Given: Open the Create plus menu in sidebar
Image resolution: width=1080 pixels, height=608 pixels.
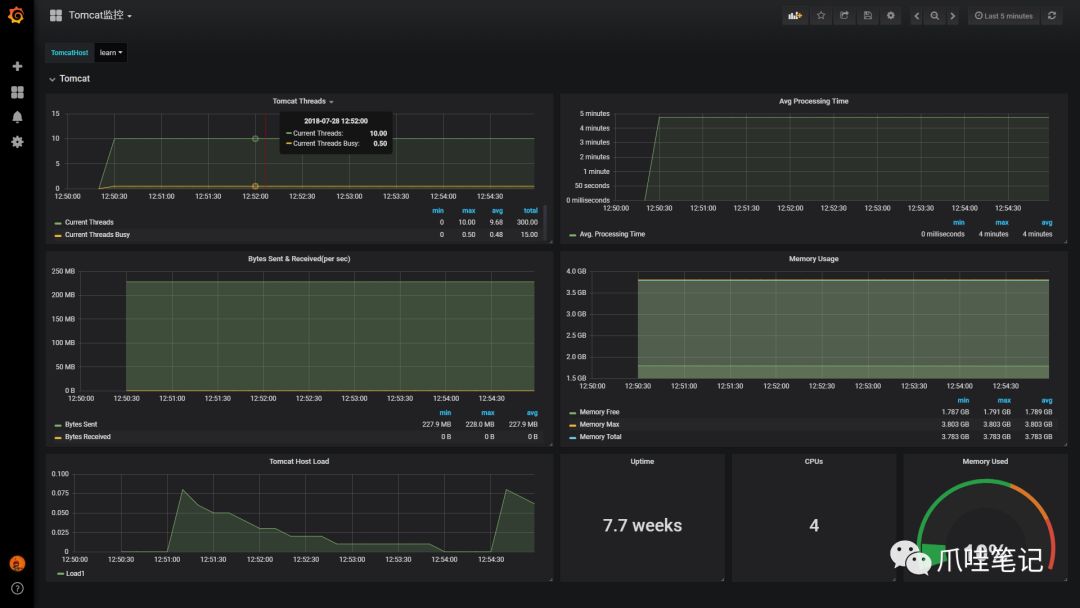Looking at the screenshot, I should point(17,66).
